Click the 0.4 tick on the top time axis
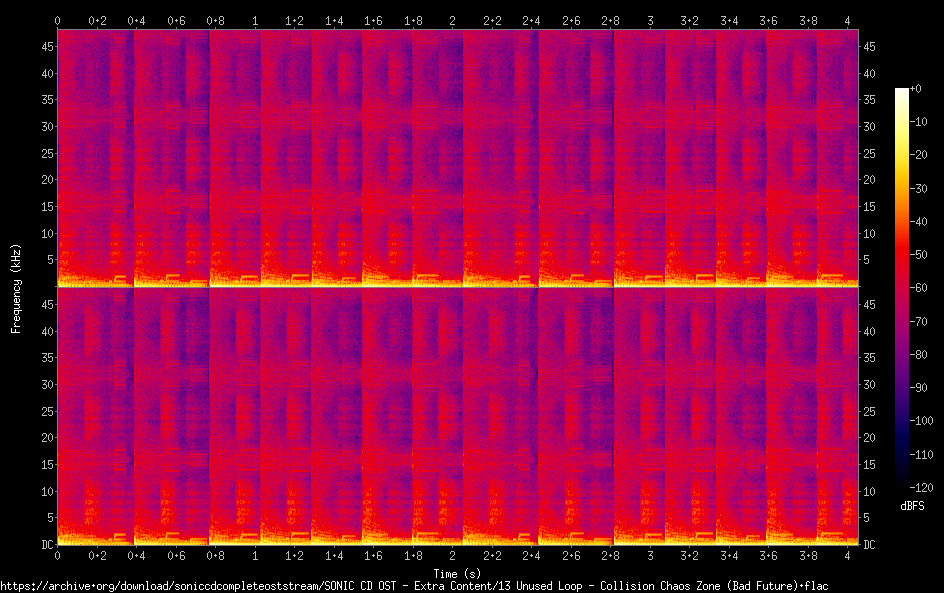This screenshot has height=593, width=944. point(136,20)
